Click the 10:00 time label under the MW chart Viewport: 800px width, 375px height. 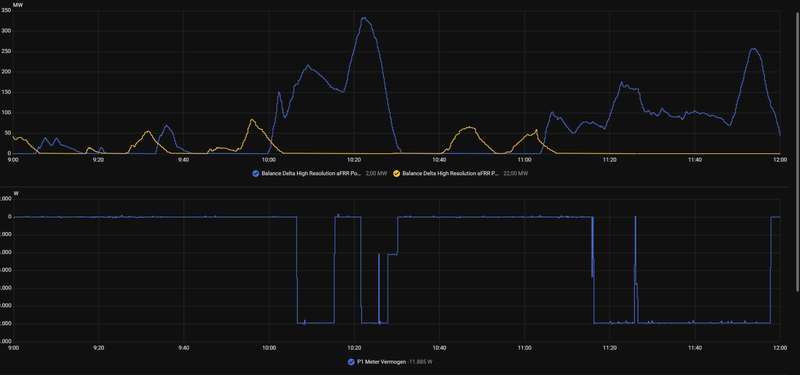click(x=269, y=160)
